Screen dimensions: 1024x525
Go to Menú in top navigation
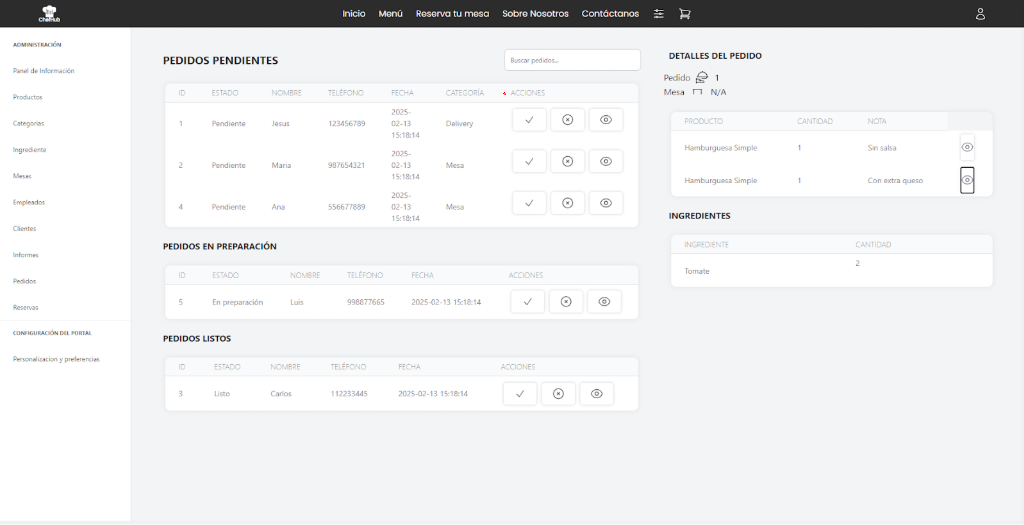(390, 14)
